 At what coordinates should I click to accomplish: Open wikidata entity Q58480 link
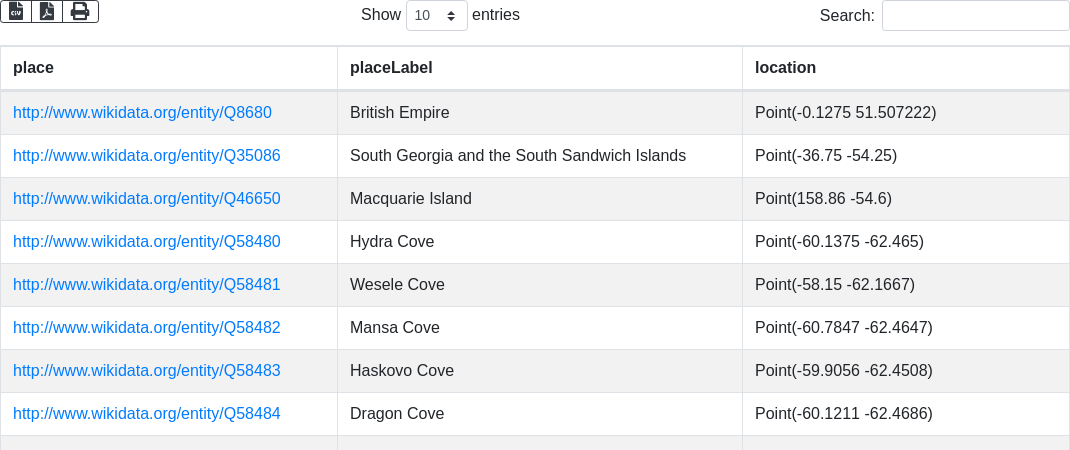tap(147, 242)
